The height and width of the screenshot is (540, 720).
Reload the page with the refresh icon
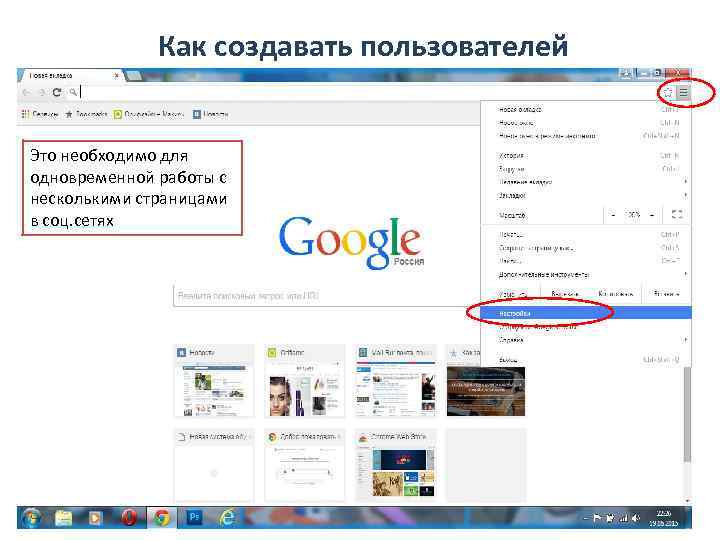click(57, 92)
